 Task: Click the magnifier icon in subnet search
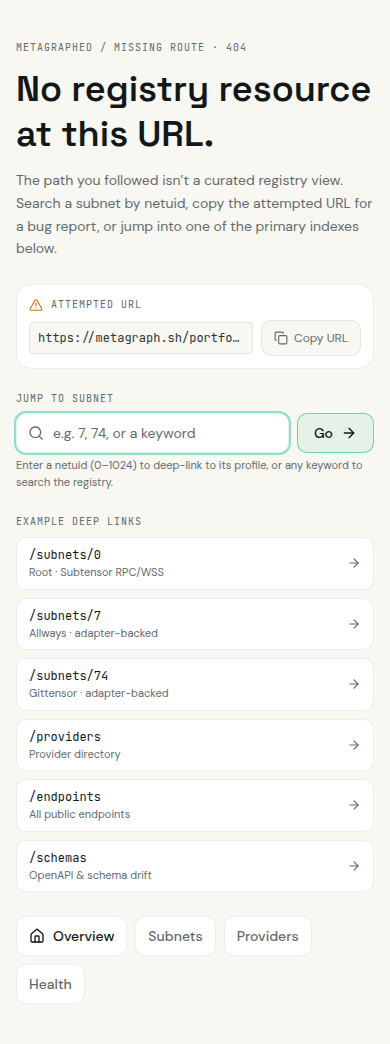(x=37, y=433)
